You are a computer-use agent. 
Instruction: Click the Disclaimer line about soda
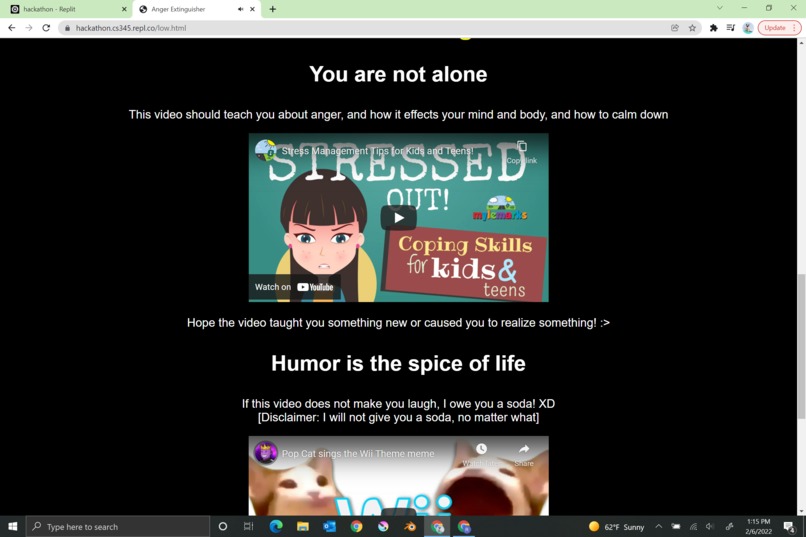point(398,417)
